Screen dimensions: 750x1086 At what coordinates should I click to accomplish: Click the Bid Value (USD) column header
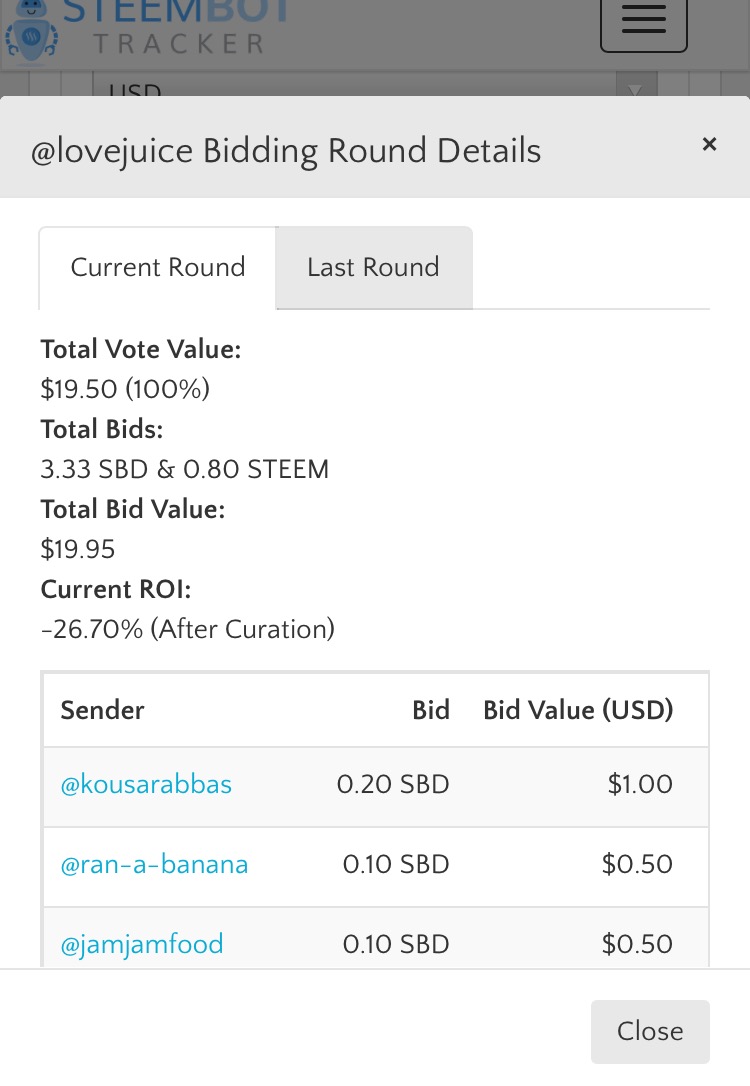pos(578,710)
